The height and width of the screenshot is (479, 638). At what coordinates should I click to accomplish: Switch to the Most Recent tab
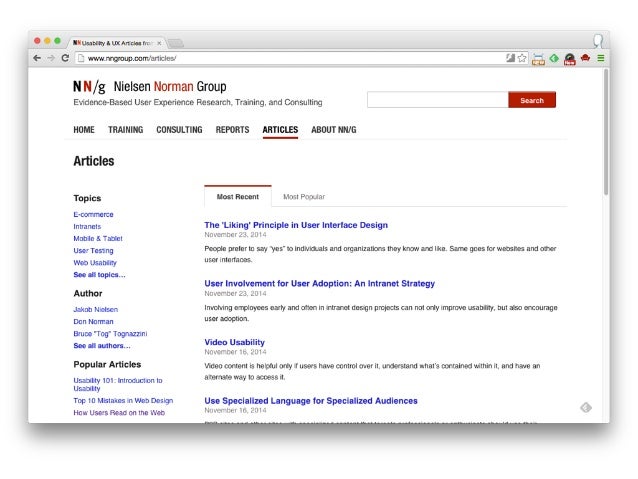coord(238,197)
